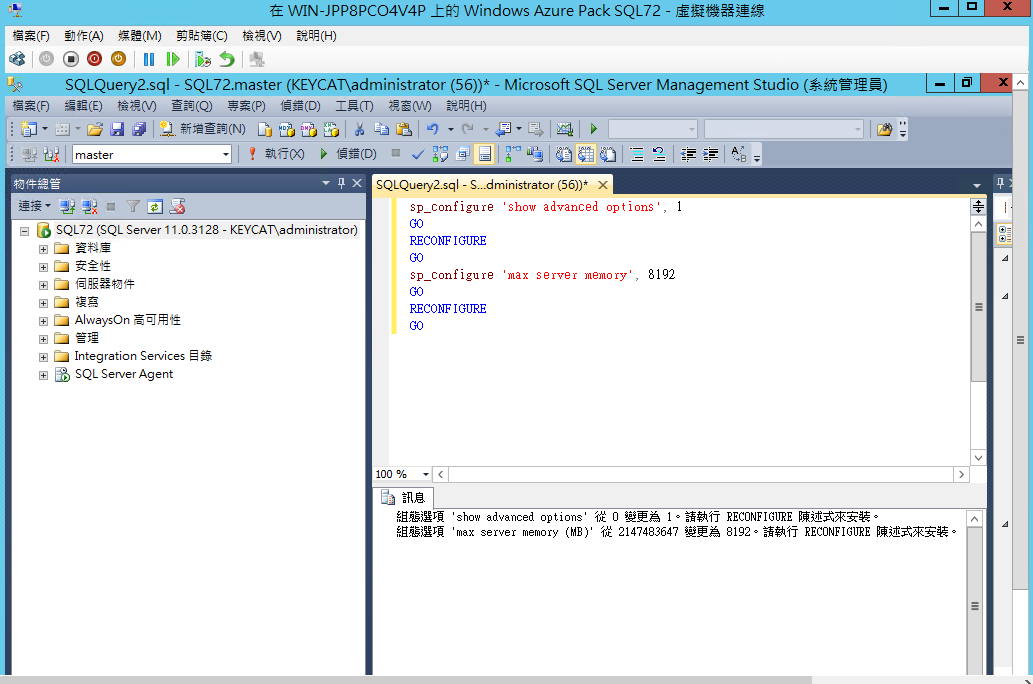1033x684 pixels.
Task: Toggle Include Actual Execution Plan icon
Action: point(513,154)
